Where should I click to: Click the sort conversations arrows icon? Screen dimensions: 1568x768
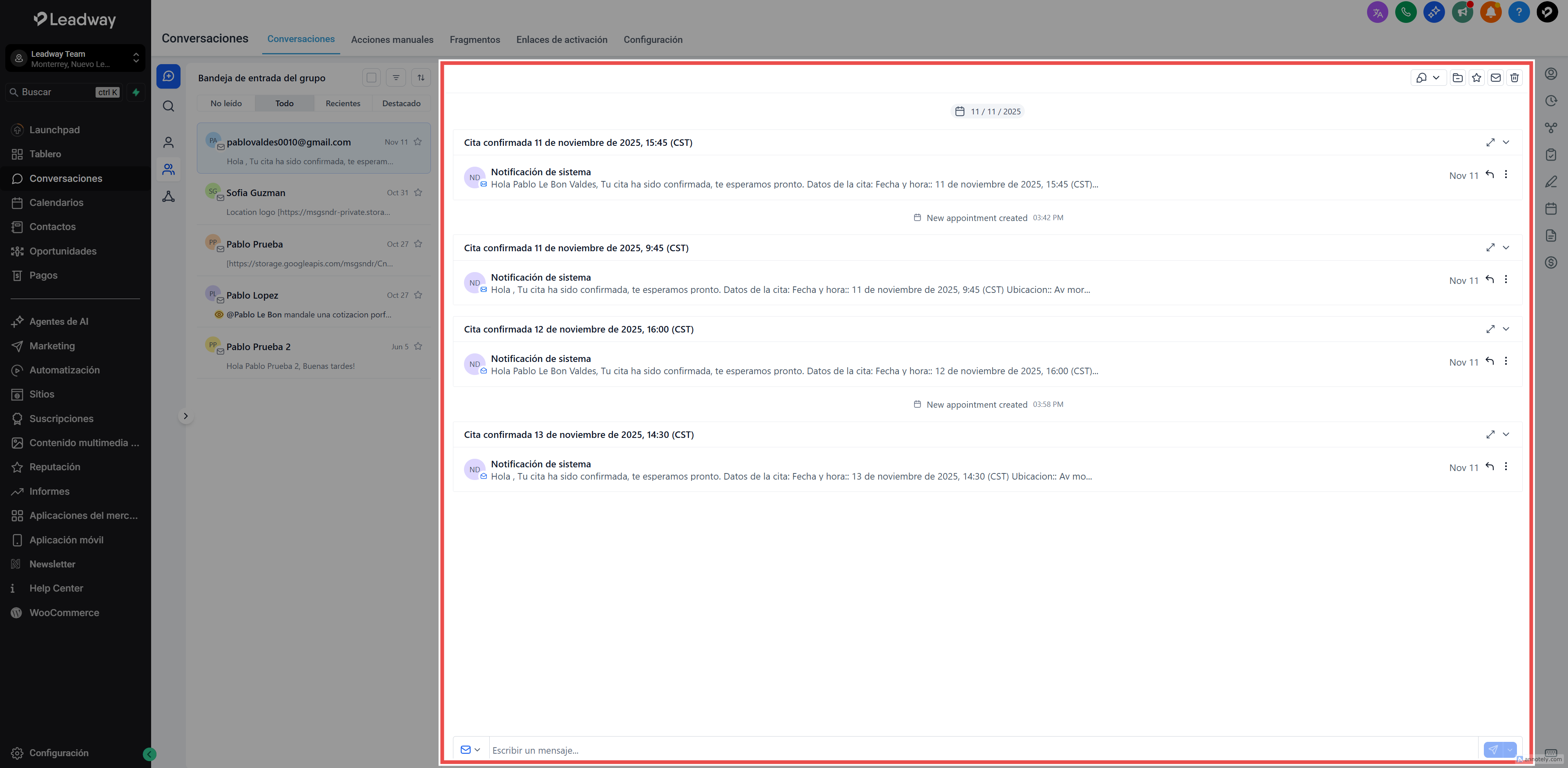coord(421,77)
